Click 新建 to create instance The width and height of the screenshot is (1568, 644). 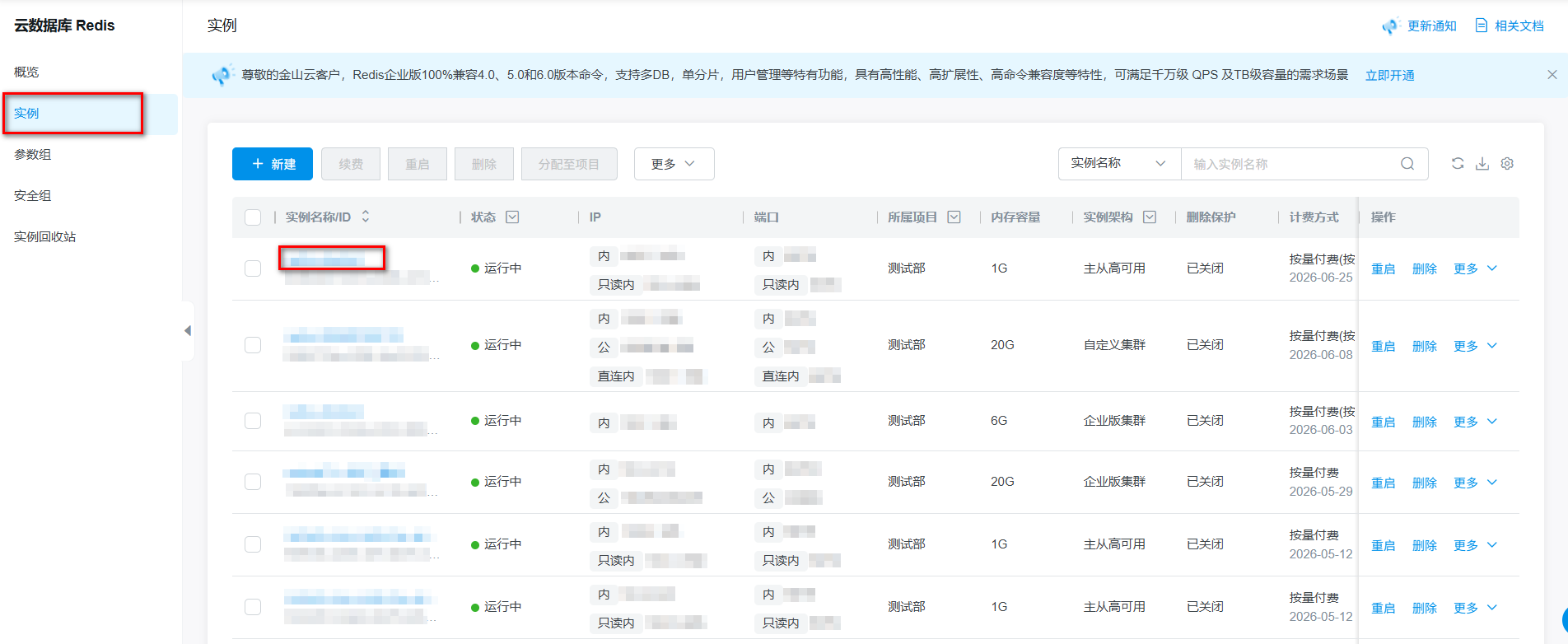pos(273,164)
